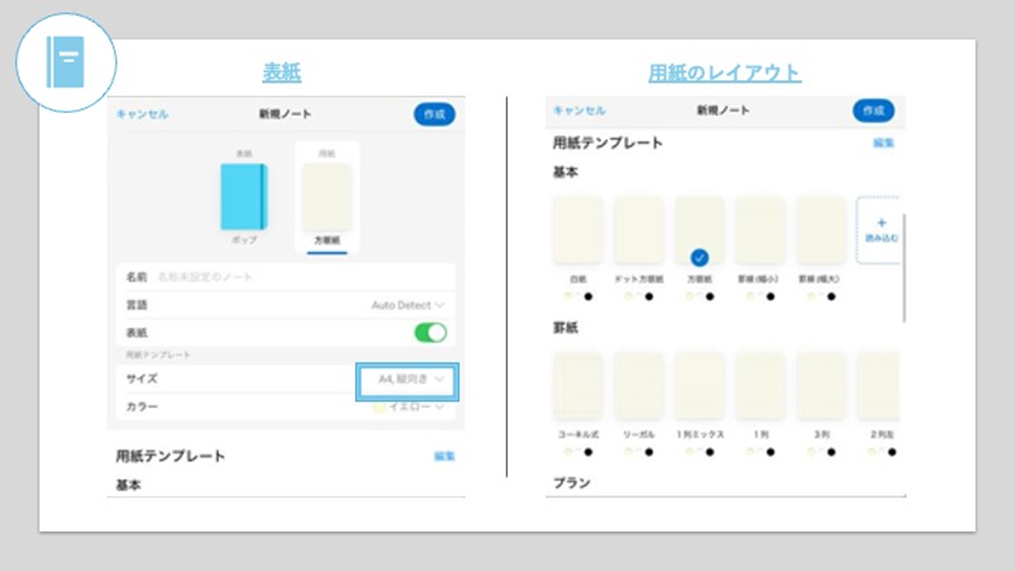Image resolution: width=1015 pixels, height=571 pixels.
Task: Choose the 白紙 blank paper template
Action: click(577, 231)
